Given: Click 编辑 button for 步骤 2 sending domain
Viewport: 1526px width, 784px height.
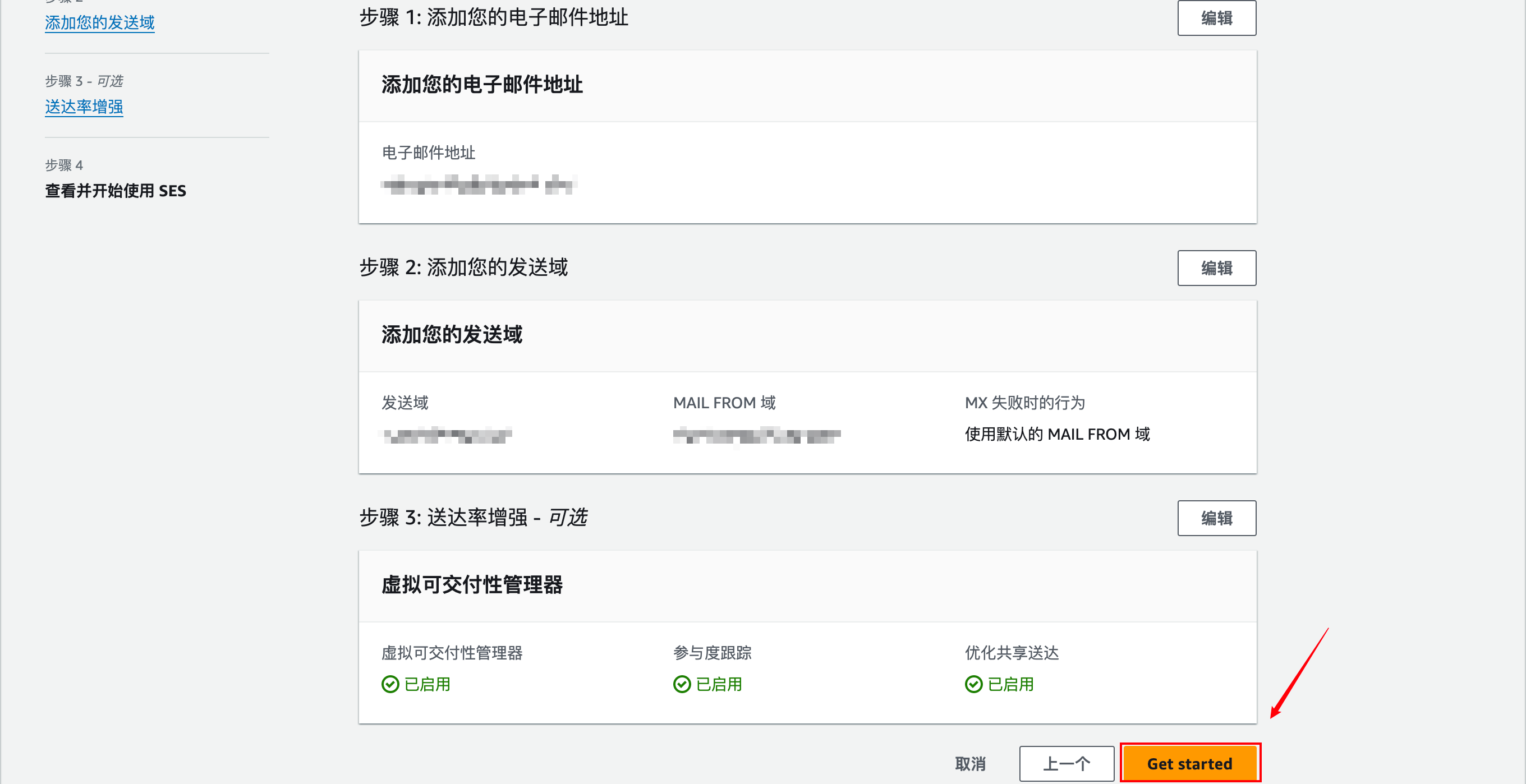Looking at the screenshot, I should (x=1216, y=268).
